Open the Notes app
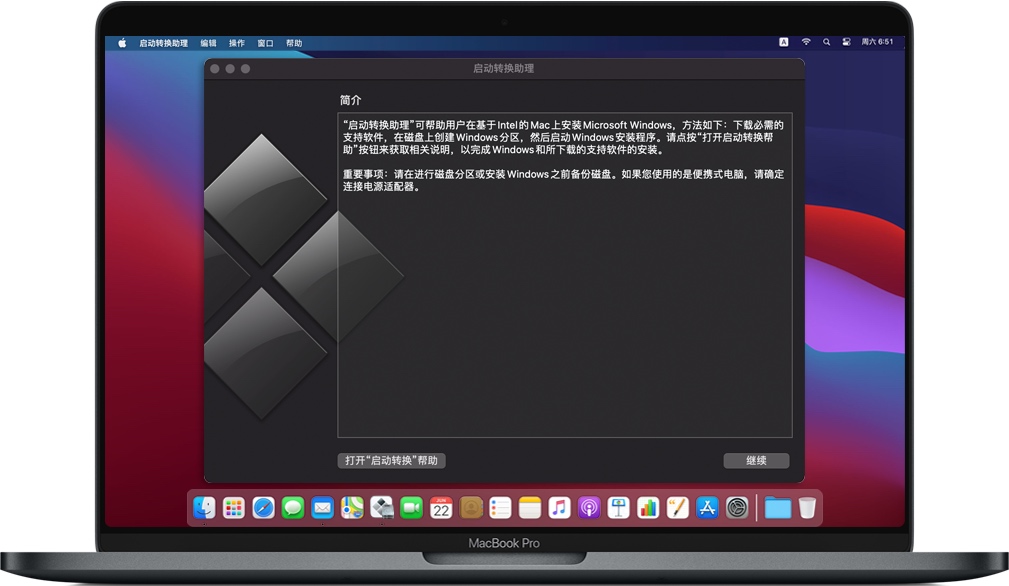Screen dimensions: 1009x586 pos(528,507)
